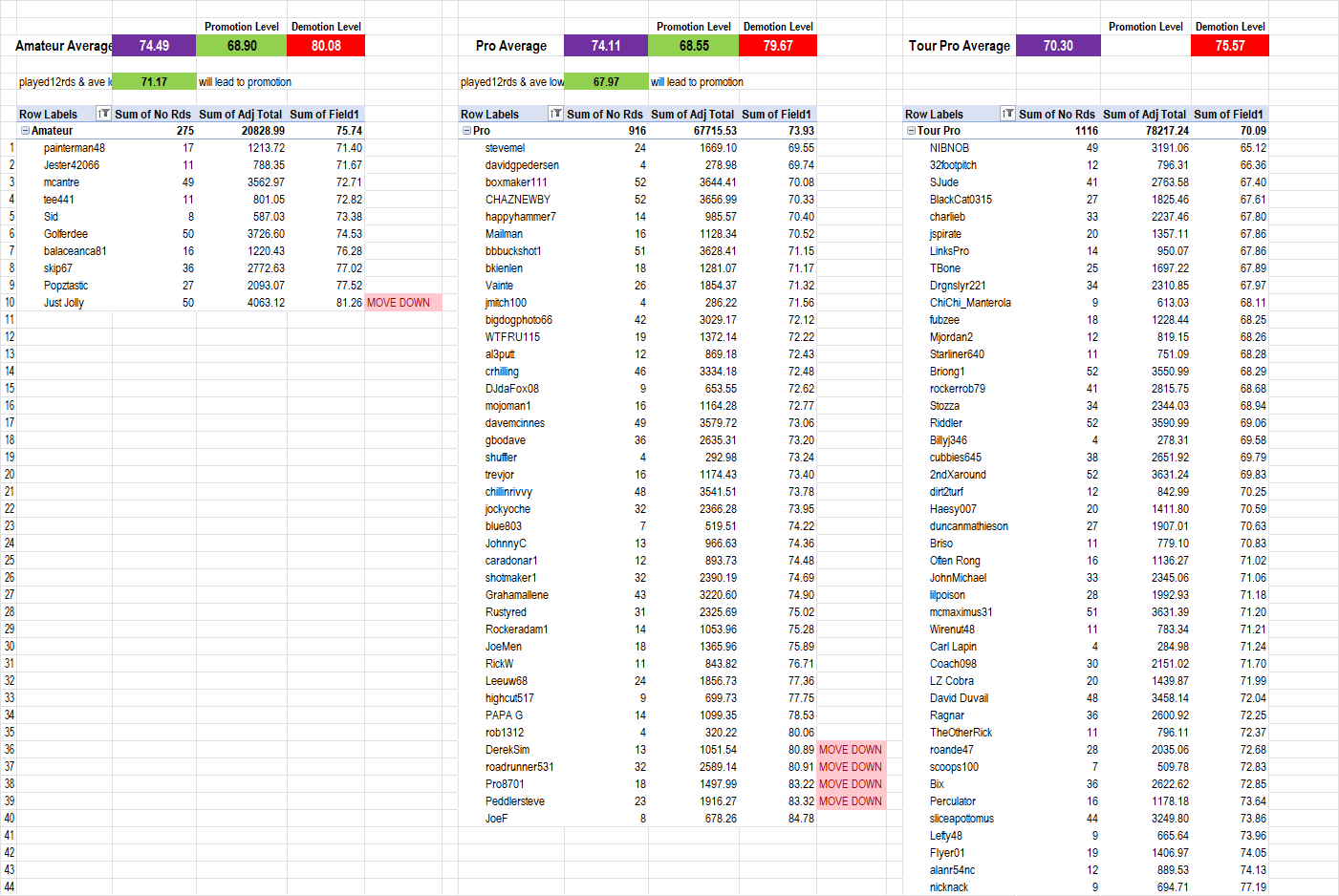Viewport: 1339px width, 896px height.
Task: Open the Tour Pro Row Labels filter
Action: coord(1007,114)
